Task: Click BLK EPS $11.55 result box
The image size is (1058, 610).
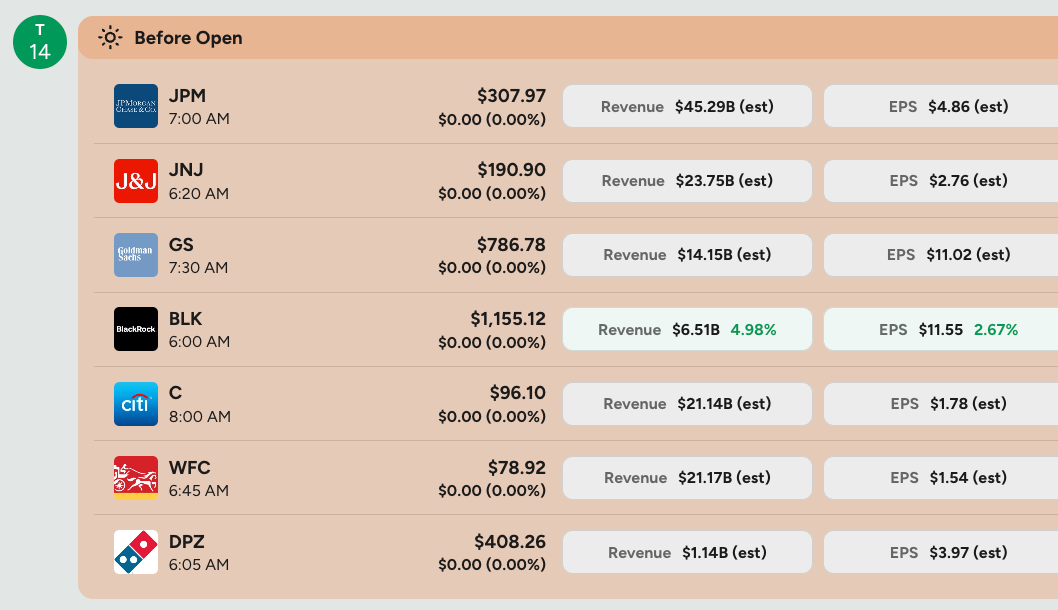Action: pos(941,329)
